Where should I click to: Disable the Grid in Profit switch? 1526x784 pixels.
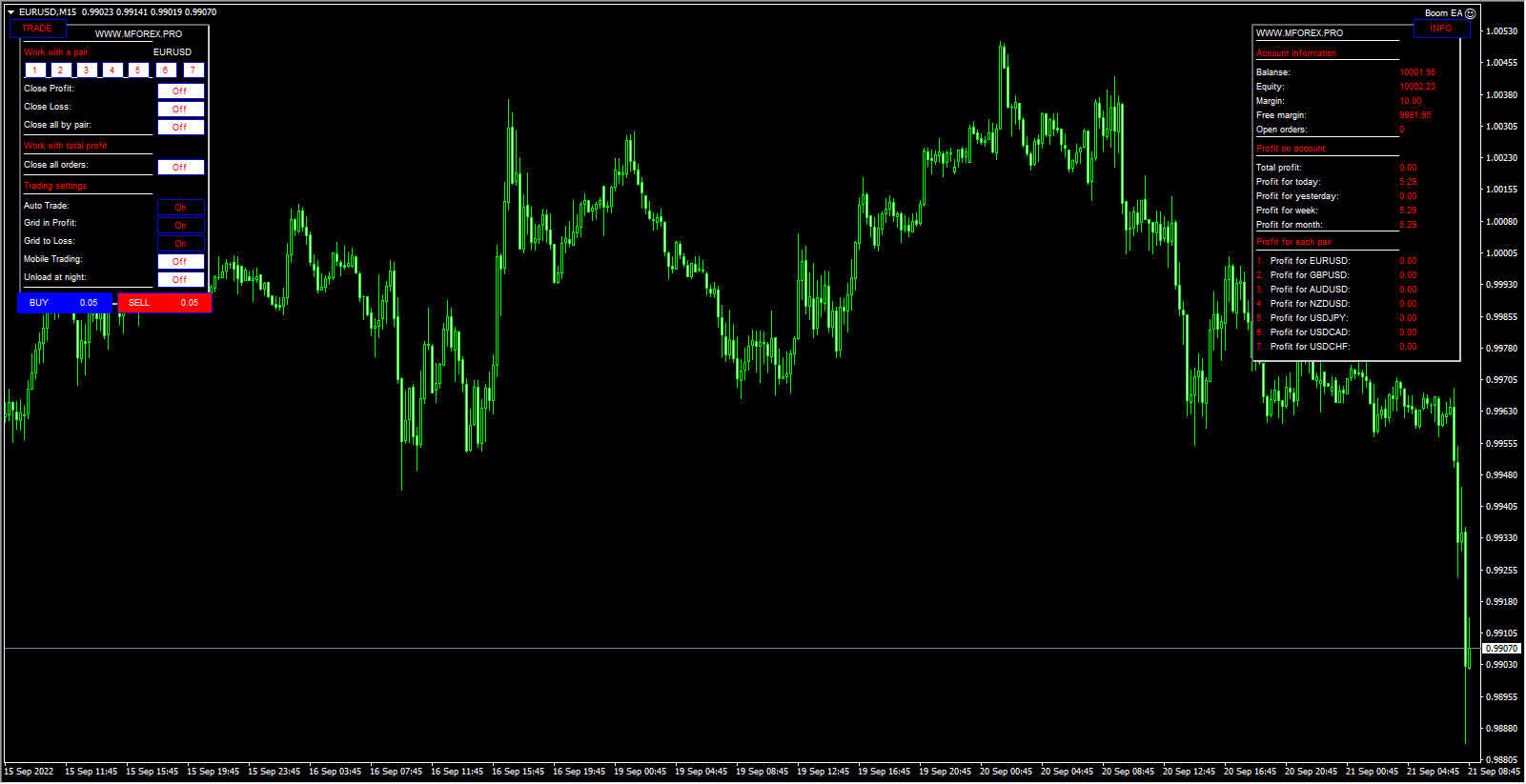pyautogui.click(x=181, y=226)
